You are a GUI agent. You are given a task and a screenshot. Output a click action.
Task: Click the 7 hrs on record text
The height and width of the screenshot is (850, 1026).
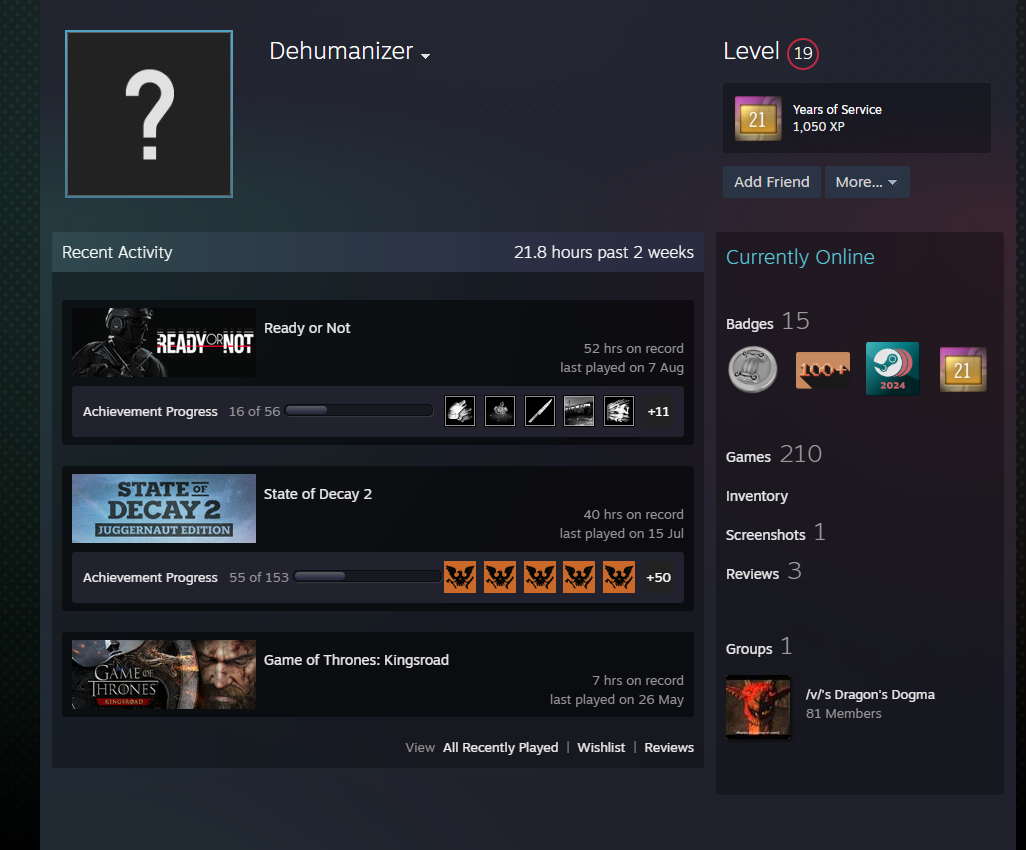(x=637, y=681)
